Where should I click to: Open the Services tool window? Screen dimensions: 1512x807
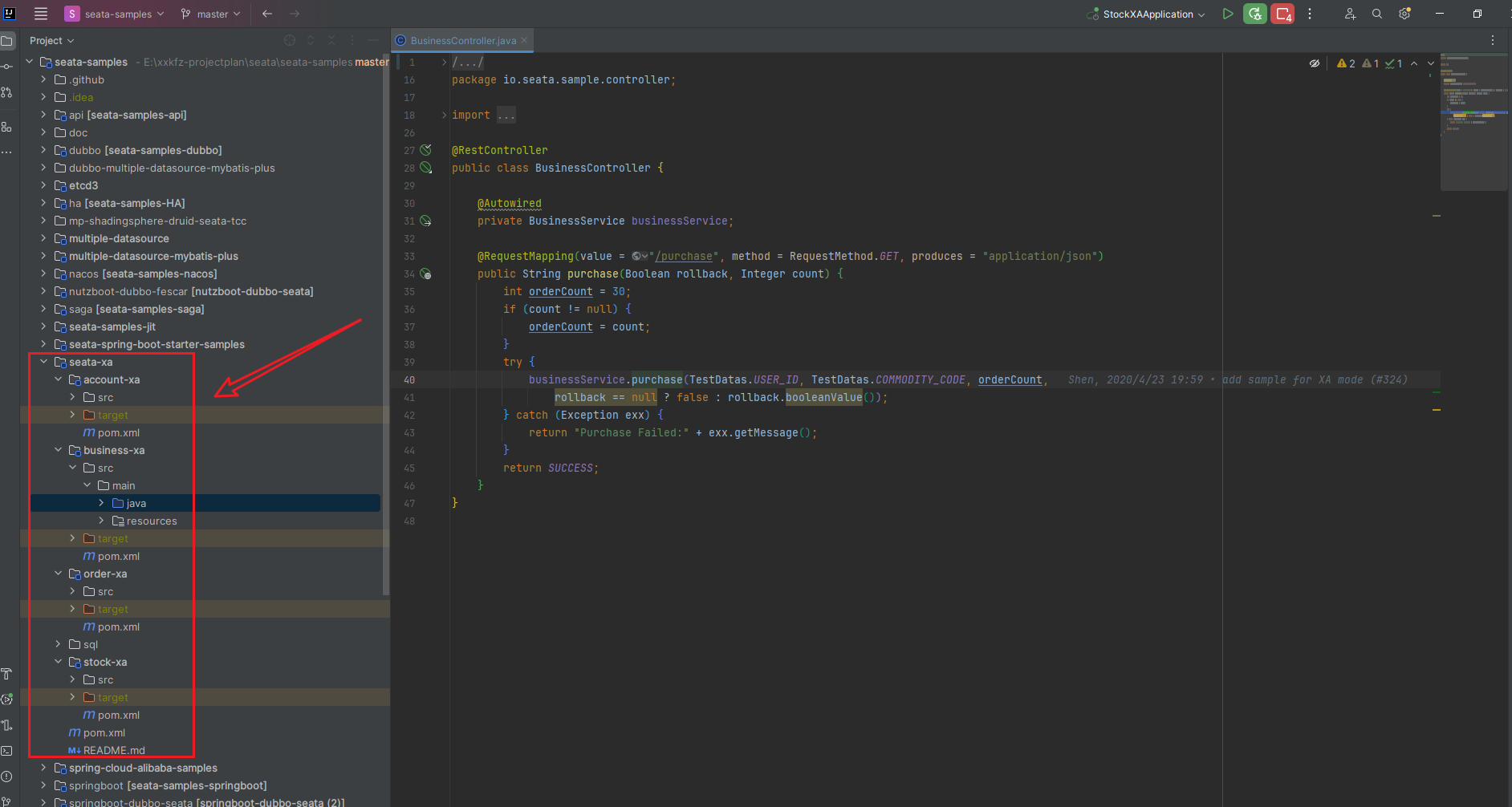7,700
